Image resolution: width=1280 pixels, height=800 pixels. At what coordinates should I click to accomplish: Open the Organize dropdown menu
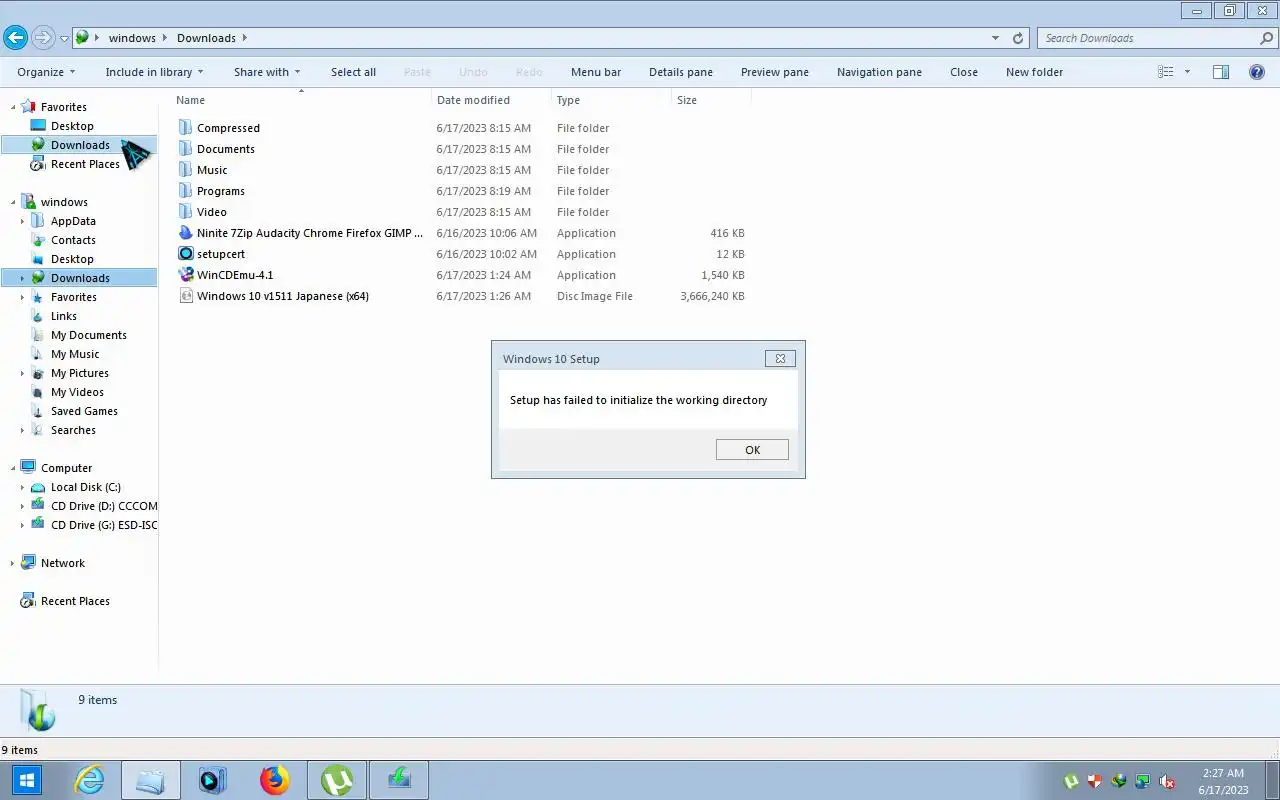click(x=46, y=72)
